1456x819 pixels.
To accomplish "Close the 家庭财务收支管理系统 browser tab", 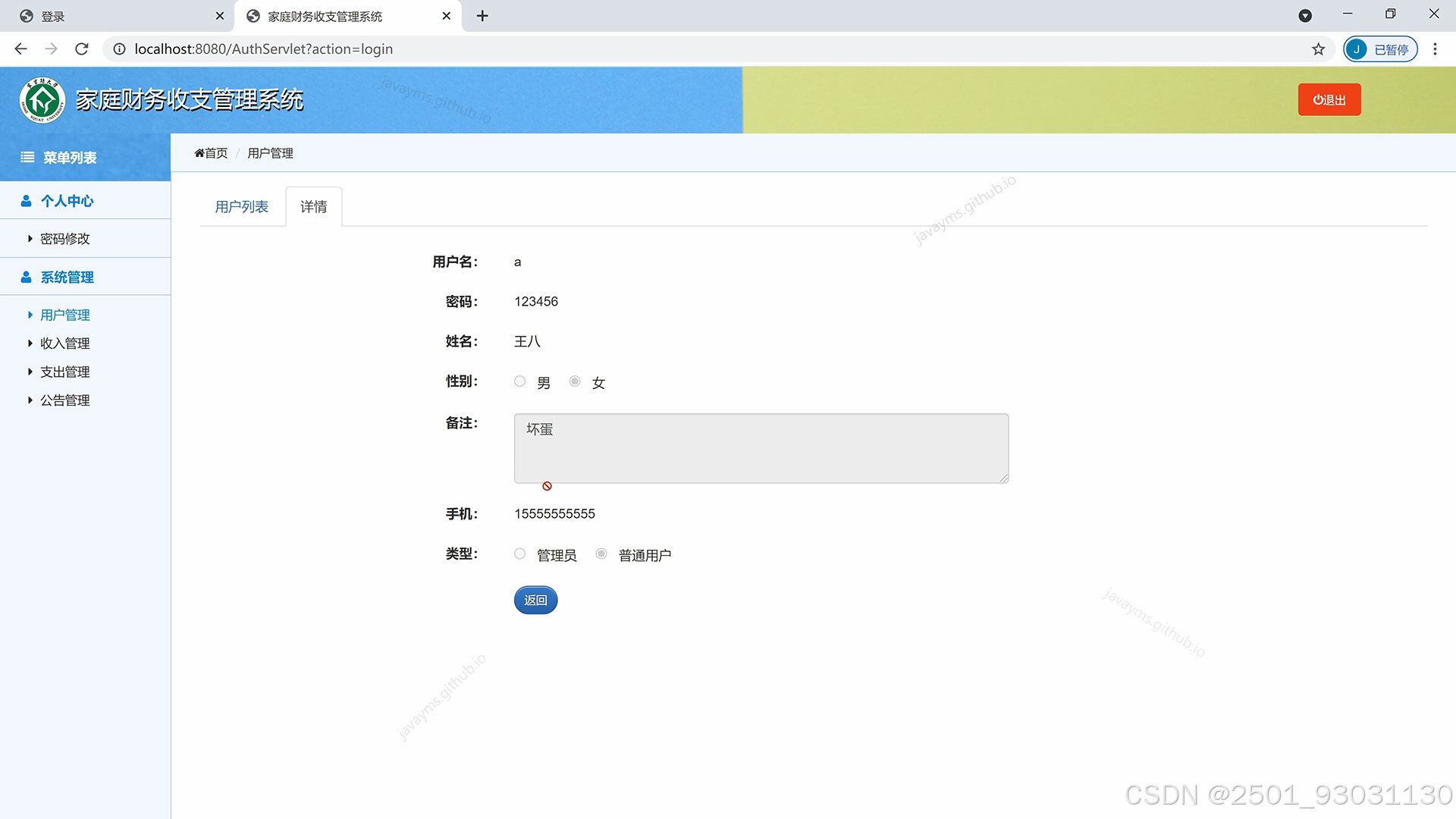I will [x=447, y=16].
